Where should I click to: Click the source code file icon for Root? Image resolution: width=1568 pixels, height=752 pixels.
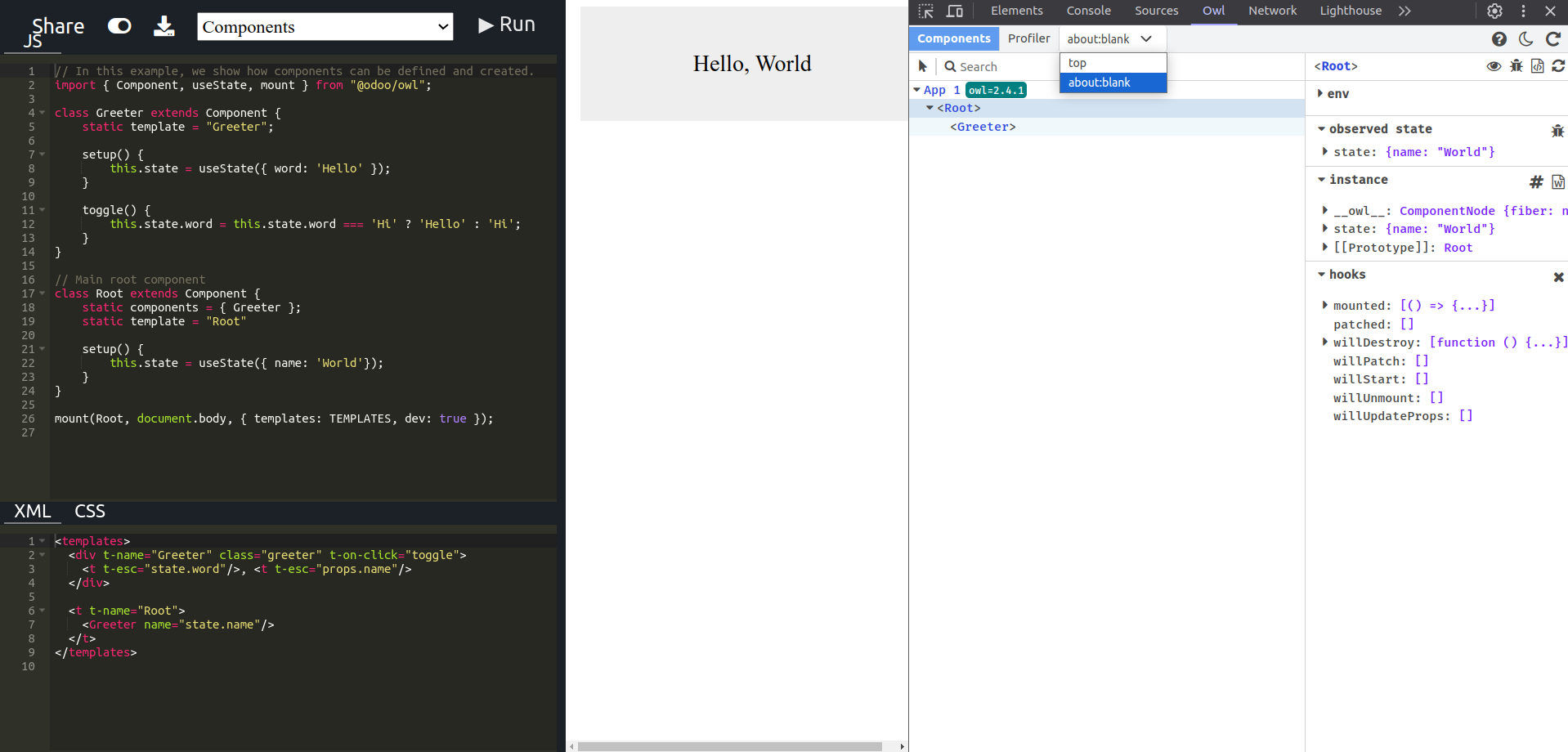[1537, 66]
